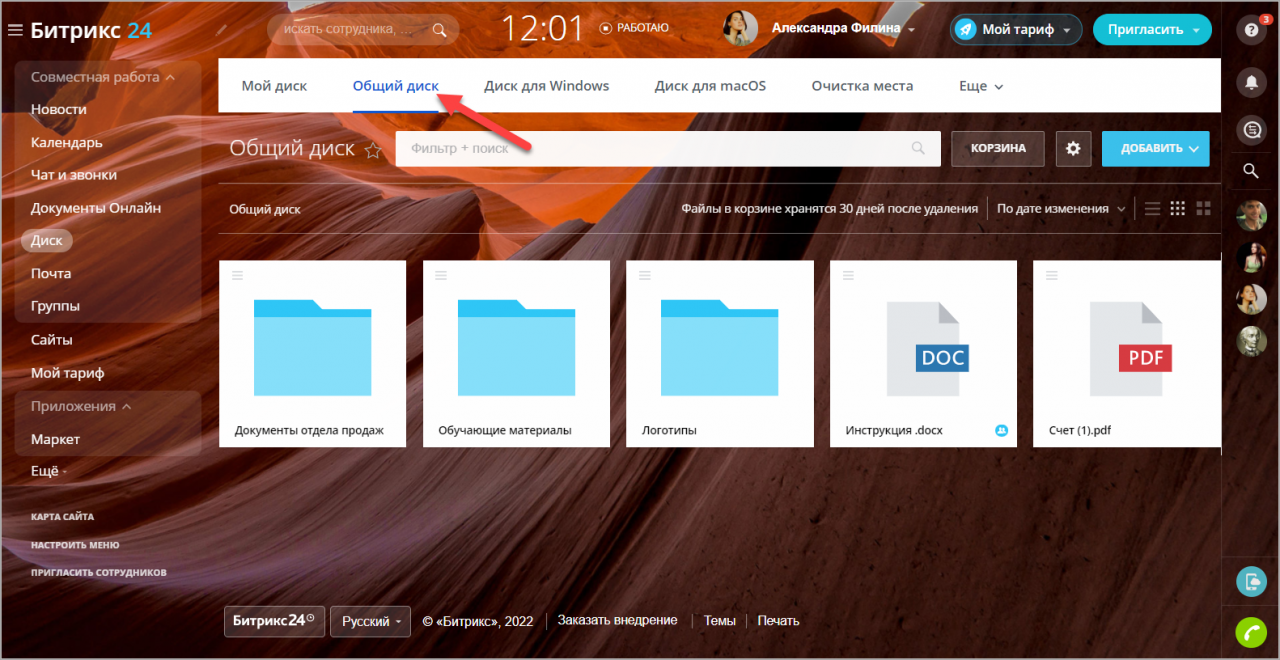Open the По дате изменения sort dropdown

point(1060,209)
